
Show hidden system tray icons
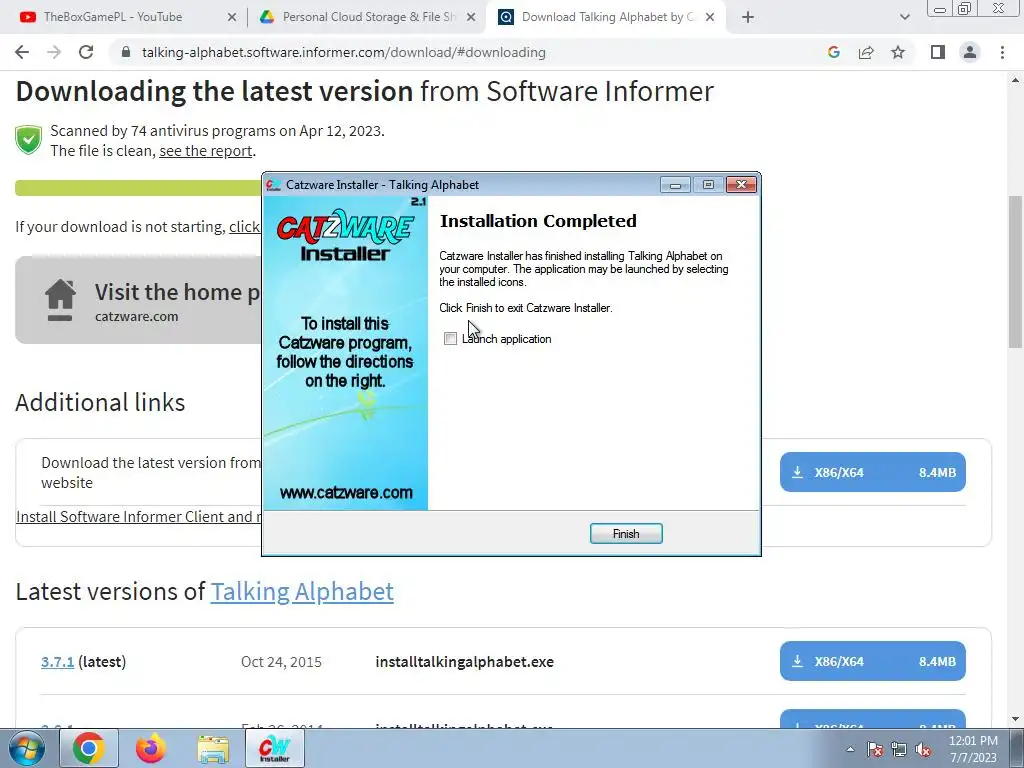pos(850,749)
